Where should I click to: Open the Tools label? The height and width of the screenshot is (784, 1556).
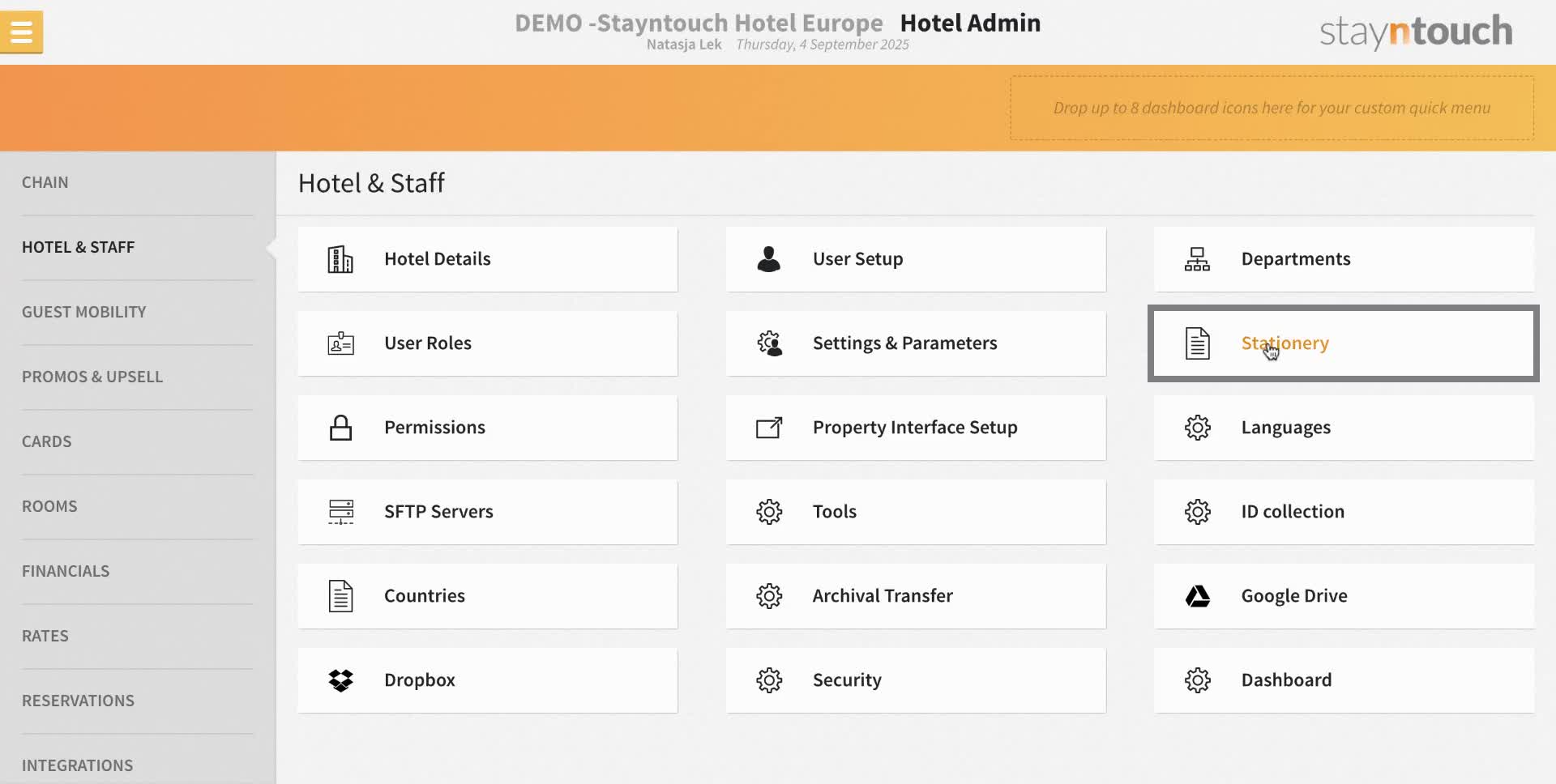click(835, 512)
